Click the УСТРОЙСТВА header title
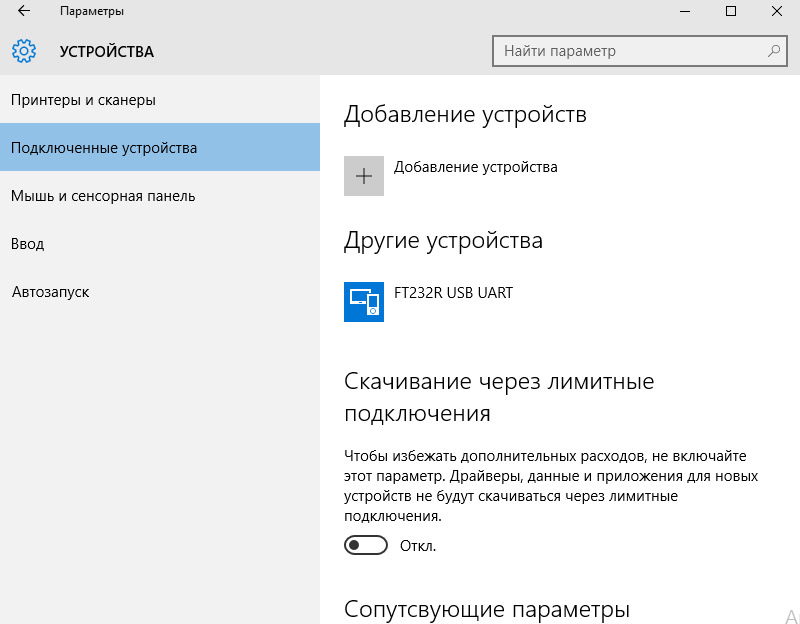Image resolution: width=800 pixels, height=624 pixels. (107, 52)
